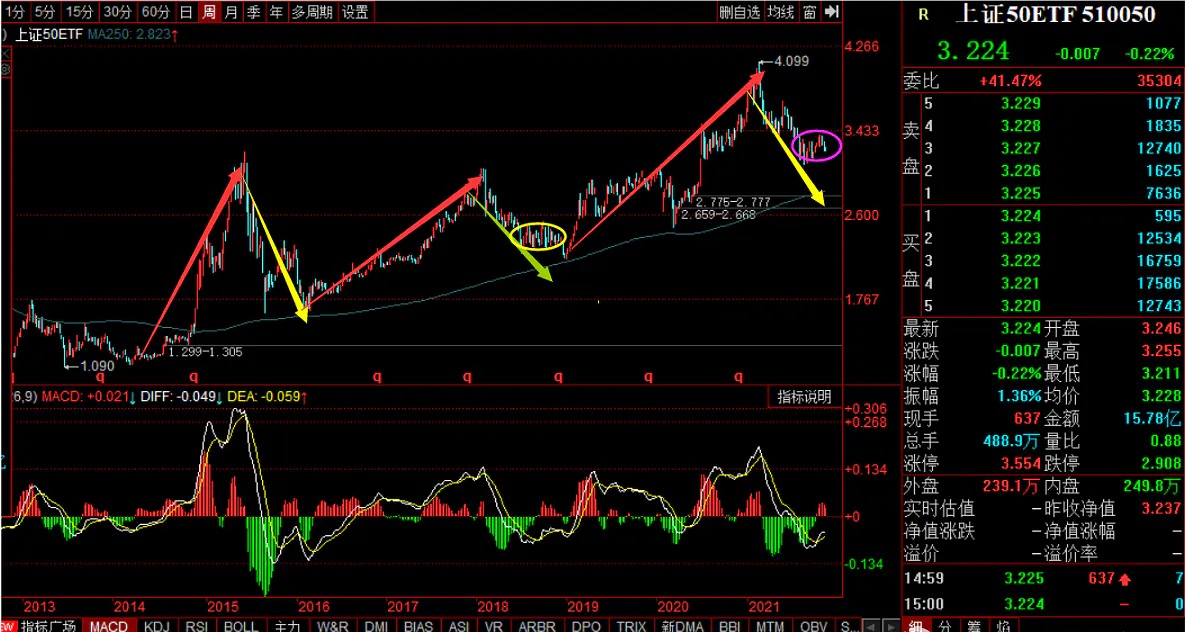
Task: Click the DEA: -0.059 value readout
Action: 267,396
